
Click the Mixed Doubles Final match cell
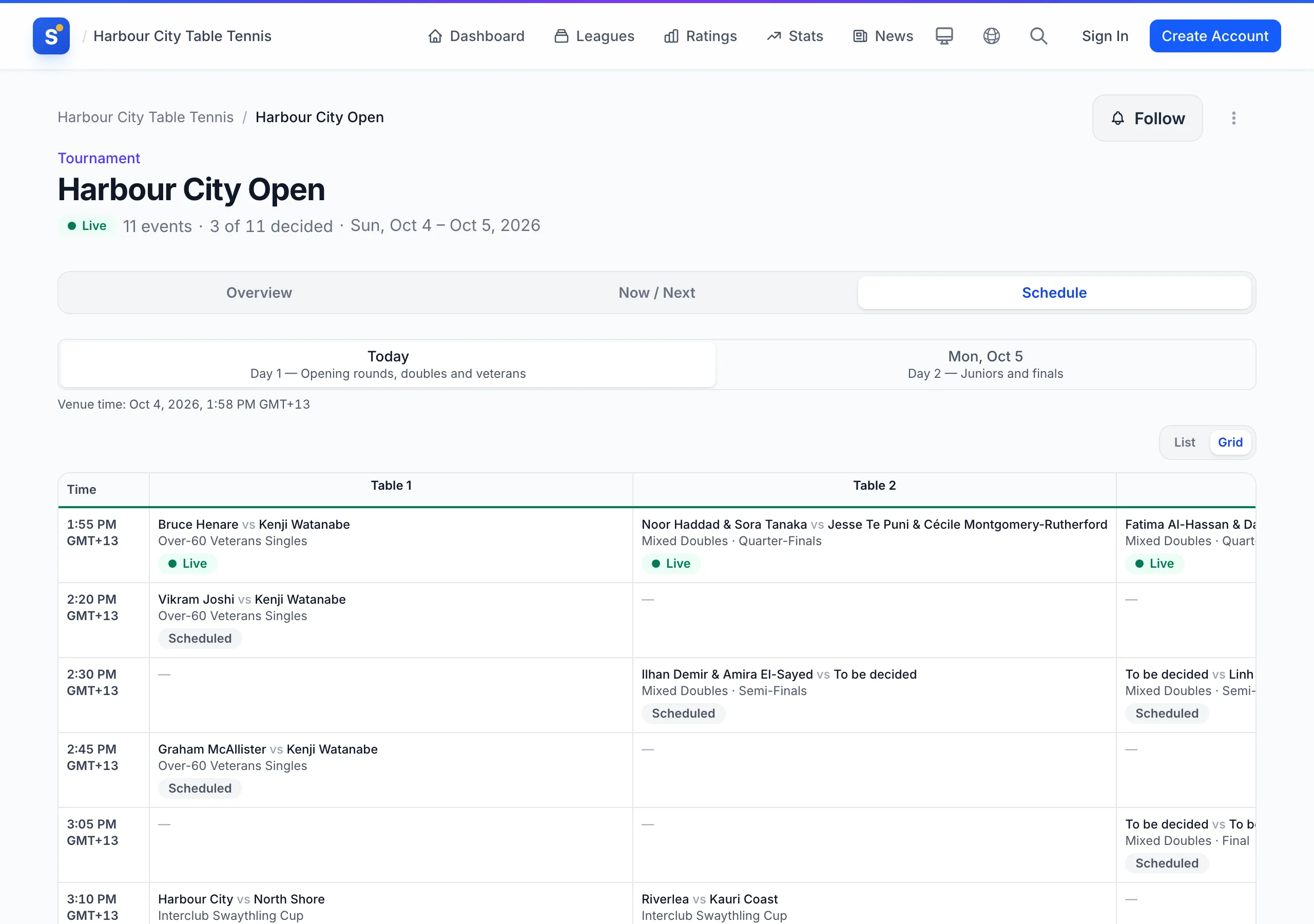(x=1185, y=845)
